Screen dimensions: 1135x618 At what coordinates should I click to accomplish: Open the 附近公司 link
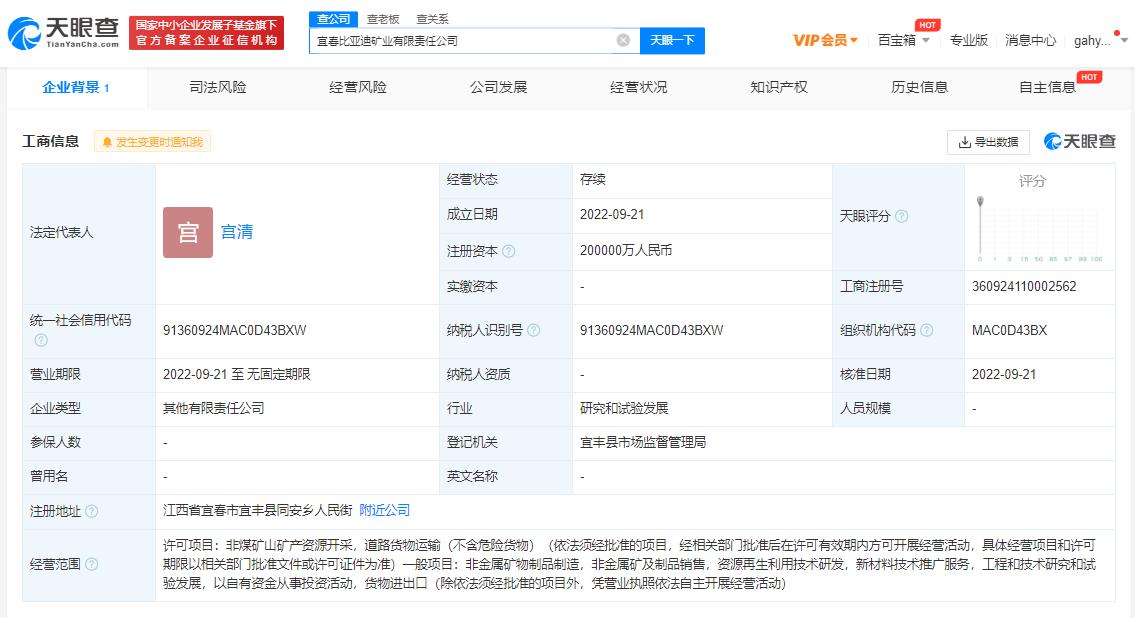point(384,510)
